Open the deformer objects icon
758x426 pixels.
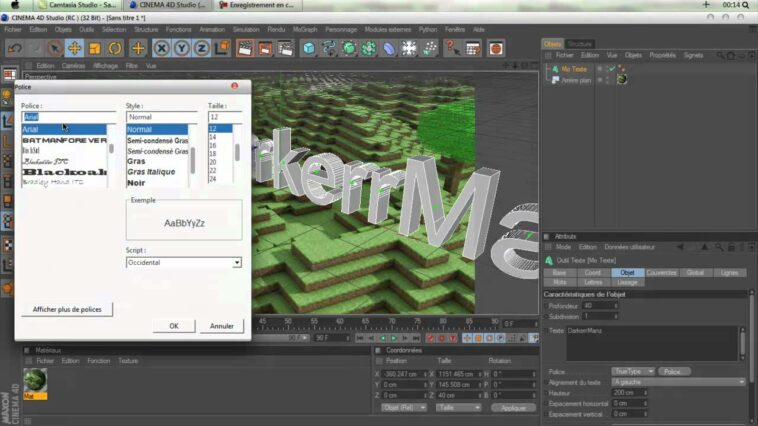click(x=389, y=48)
